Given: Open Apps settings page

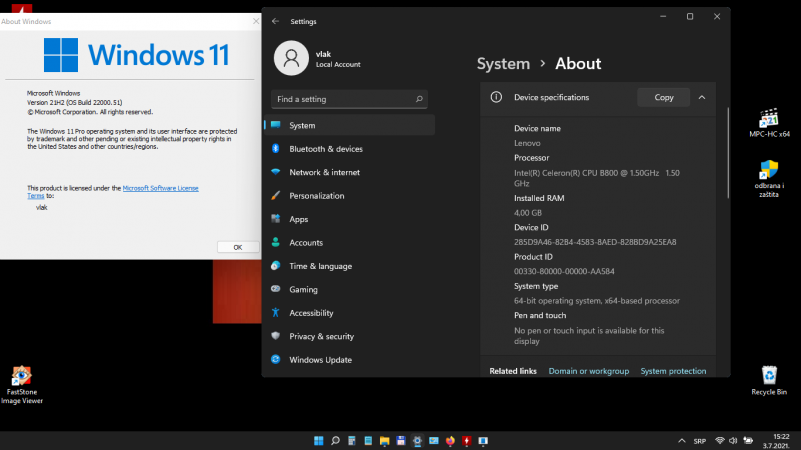Looking at the screenshot, I should 349,219.
